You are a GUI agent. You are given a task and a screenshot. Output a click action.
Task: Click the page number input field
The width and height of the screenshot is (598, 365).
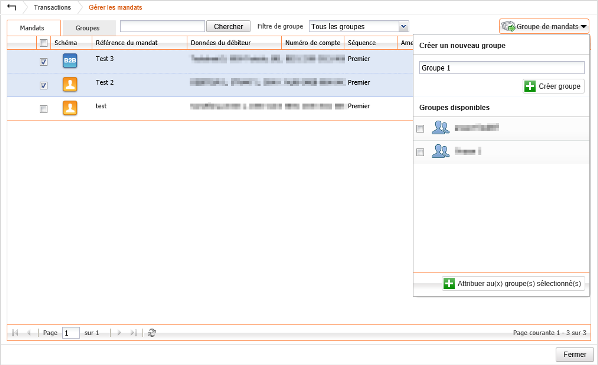(x=71, y=333)
